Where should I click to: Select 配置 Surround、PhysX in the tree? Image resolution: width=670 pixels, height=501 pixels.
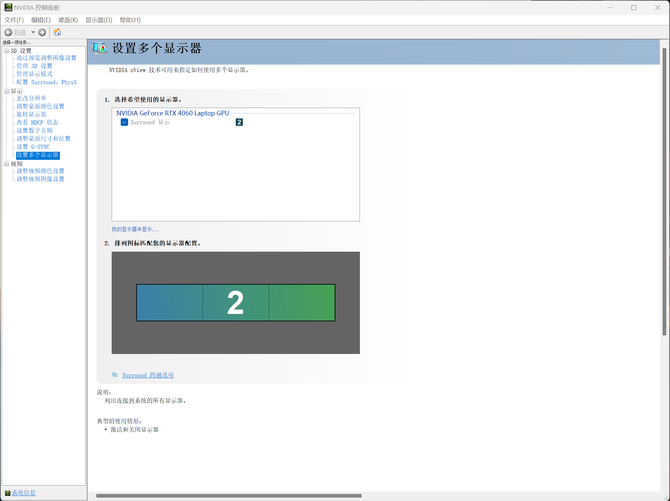pyautogui.click(x=47, y=82)
